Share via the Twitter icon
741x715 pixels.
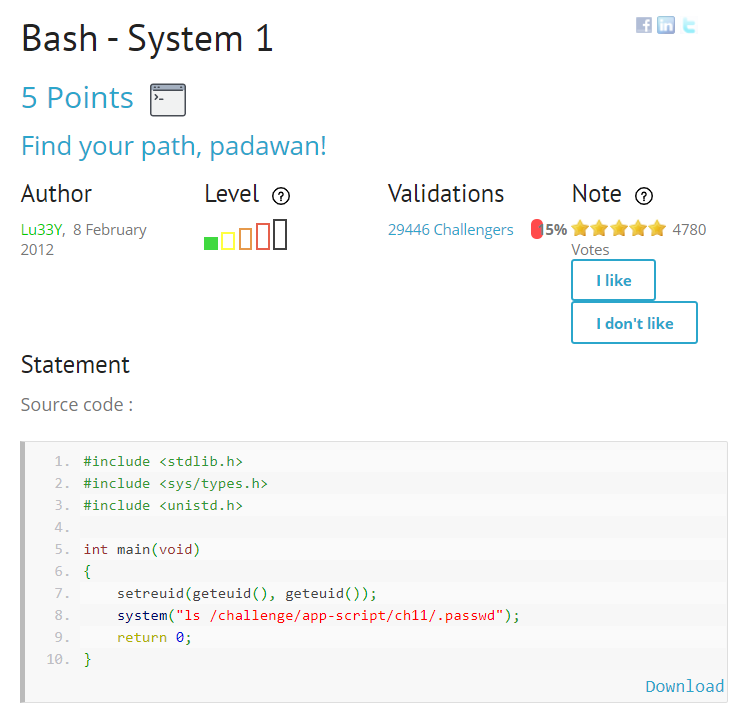click(x=689, y=25)
